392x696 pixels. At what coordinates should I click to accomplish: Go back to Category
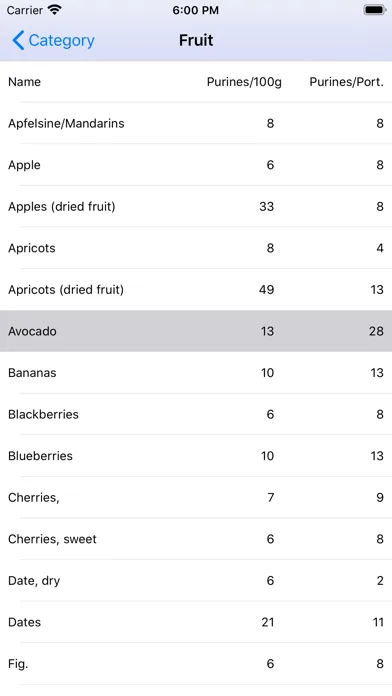53,40
